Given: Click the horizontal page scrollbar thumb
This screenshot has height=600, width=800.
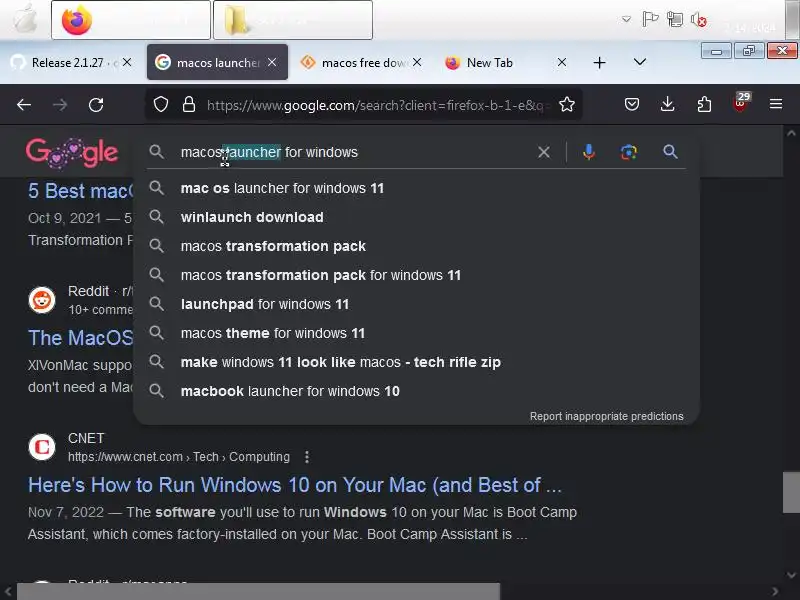Looking at the screenshot, I should pos(258,592).
